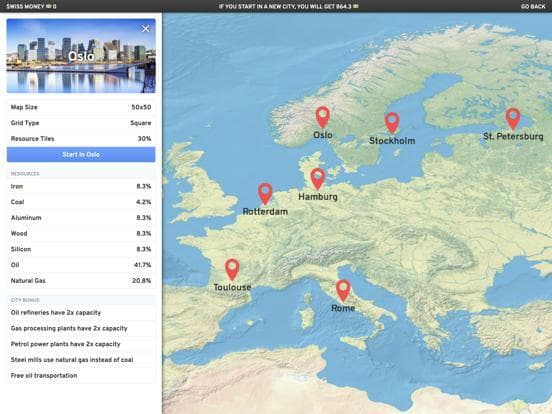Click the Start in Oslo button

81,155
